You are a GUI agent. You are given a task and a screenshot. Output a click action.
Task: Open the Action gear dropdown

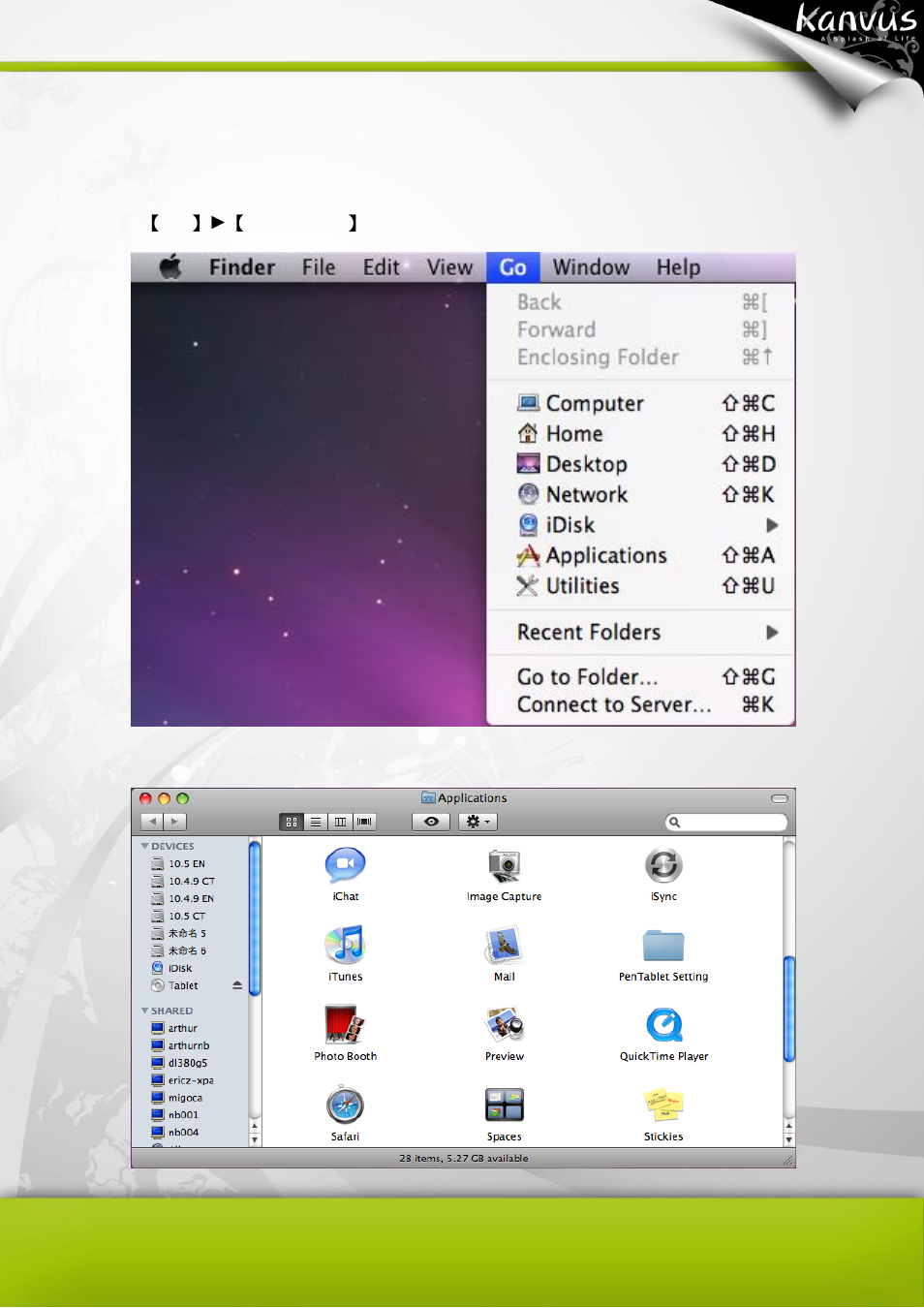coord(477,822)
